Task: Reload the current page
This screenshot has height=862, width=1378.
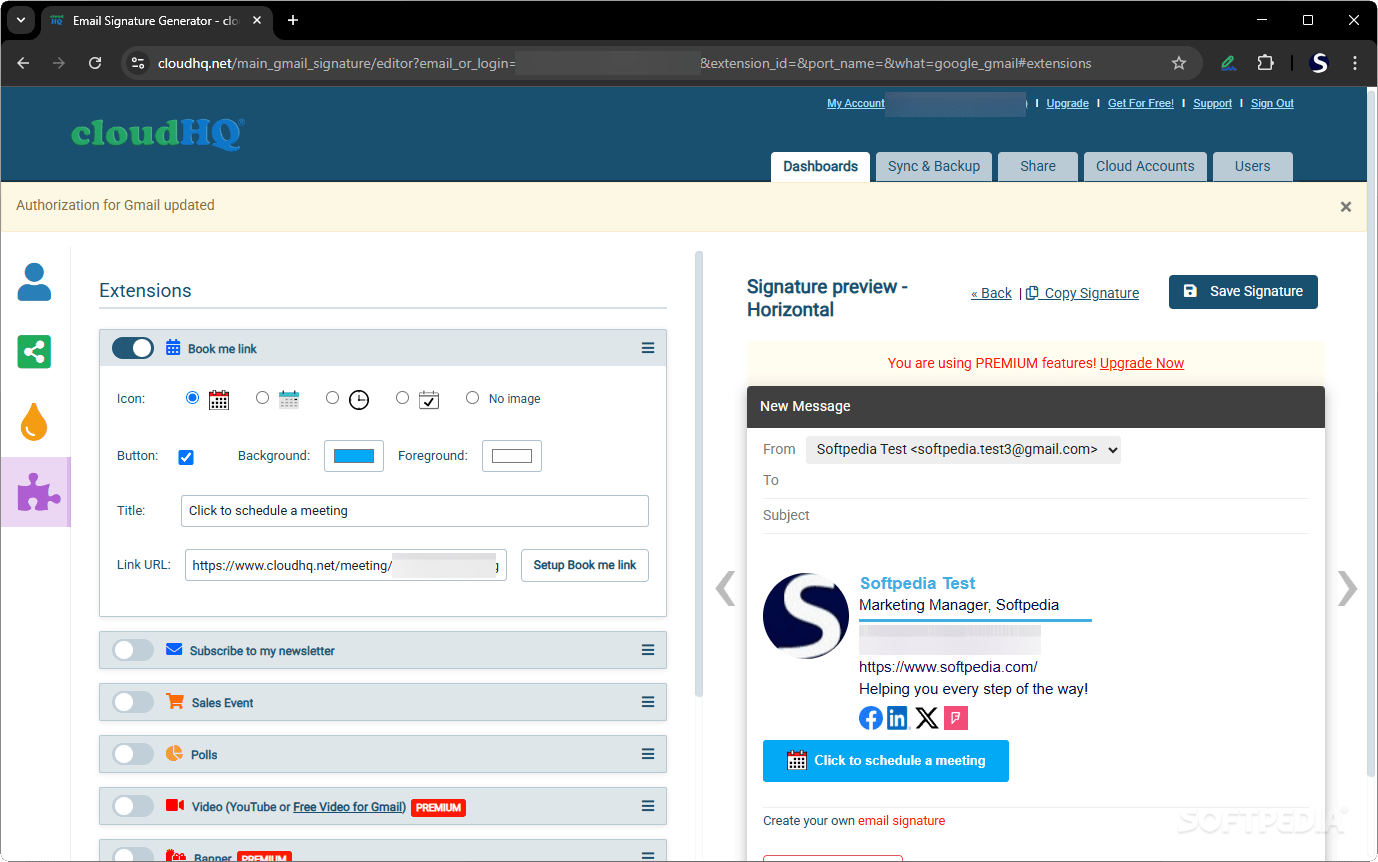Action: [95, 63]
